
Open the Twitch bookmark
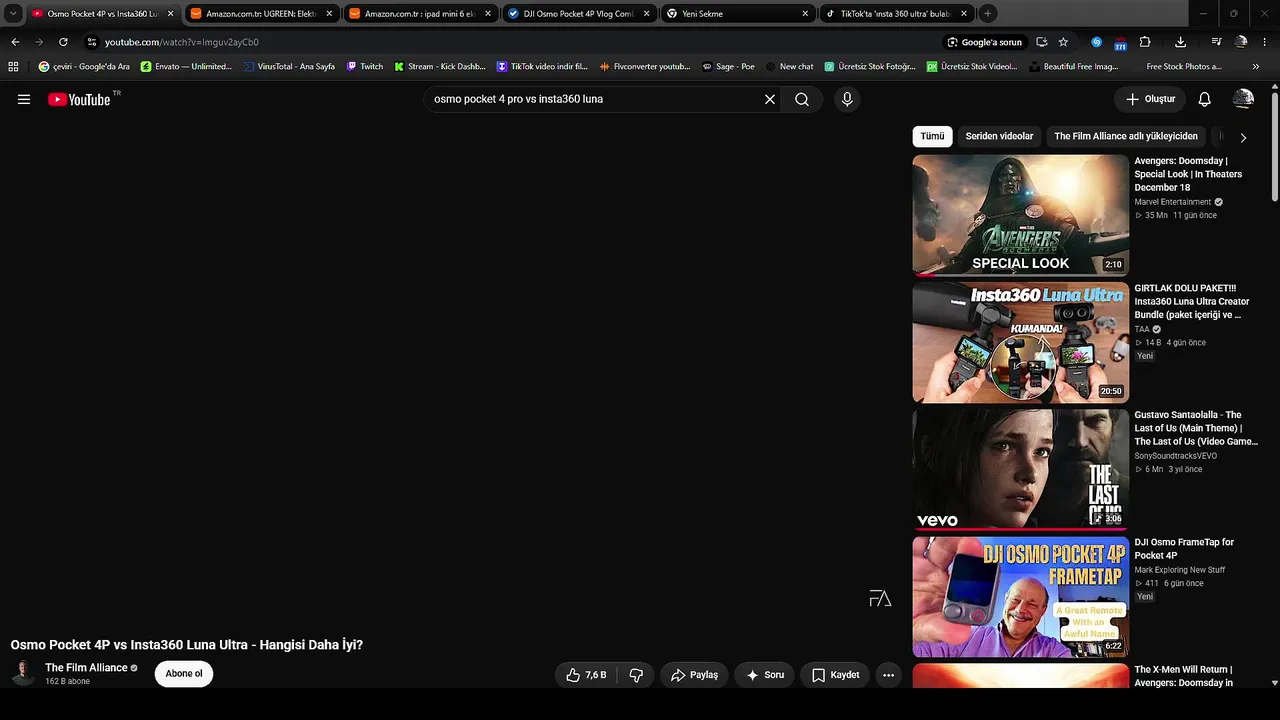pyautogui.click(x=365, y=67)
